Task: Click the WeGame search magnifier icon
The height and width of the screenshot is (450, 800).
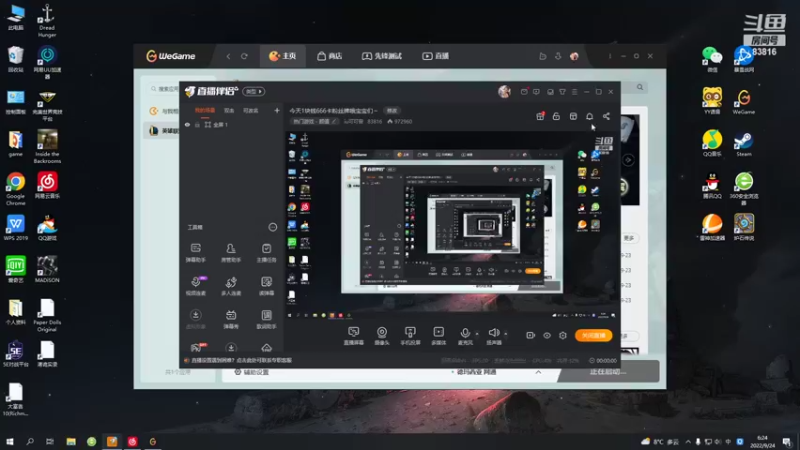Action: [x=640, y=87]
